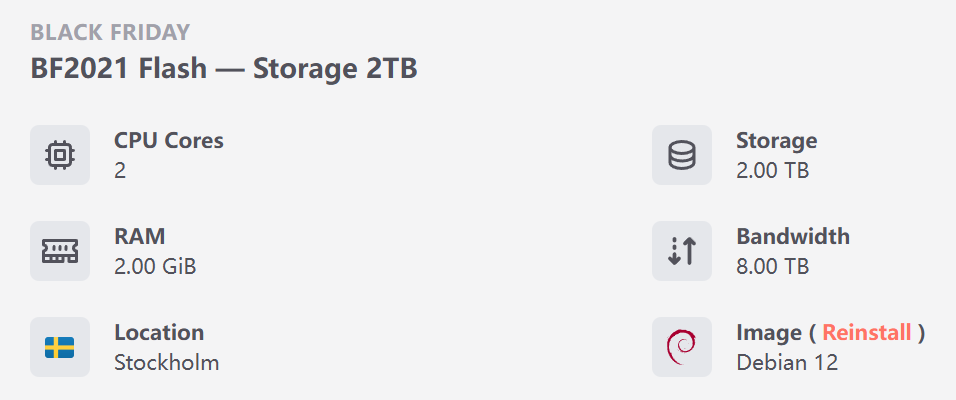Click the Bandwidth up-down arrows icon

click(x=682, y=251)
